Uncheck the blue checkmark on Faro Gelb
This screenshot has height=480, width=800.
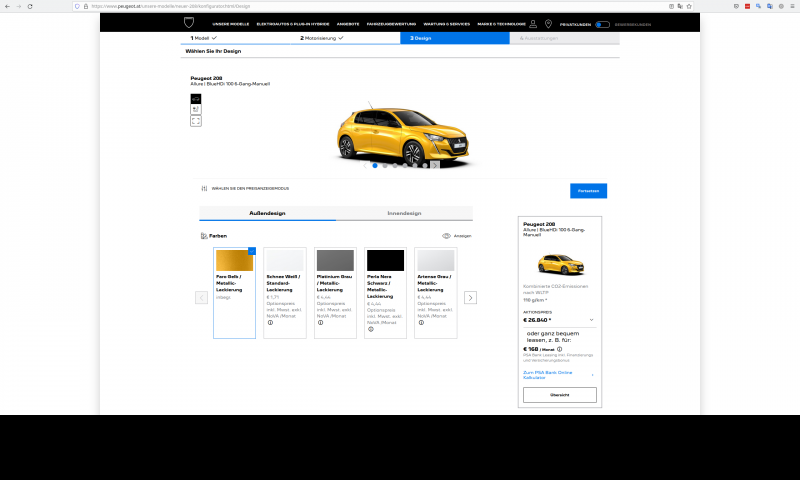[x=252, y=251]
